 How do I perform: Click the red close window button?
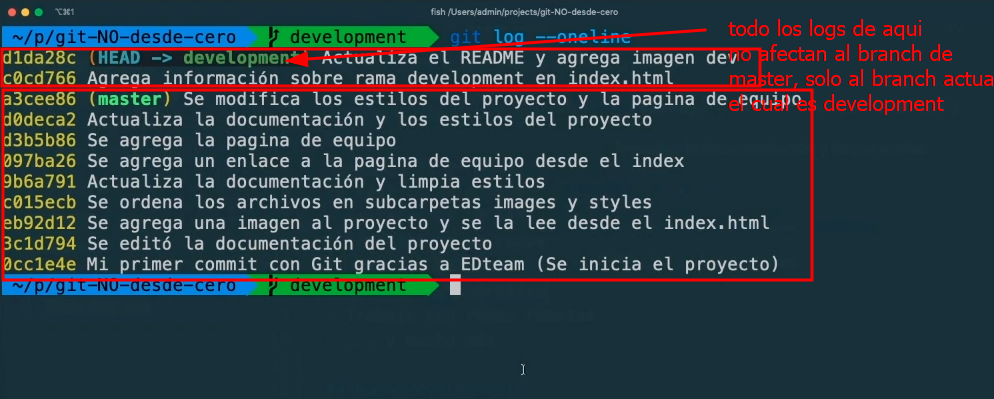pos(11,12)
